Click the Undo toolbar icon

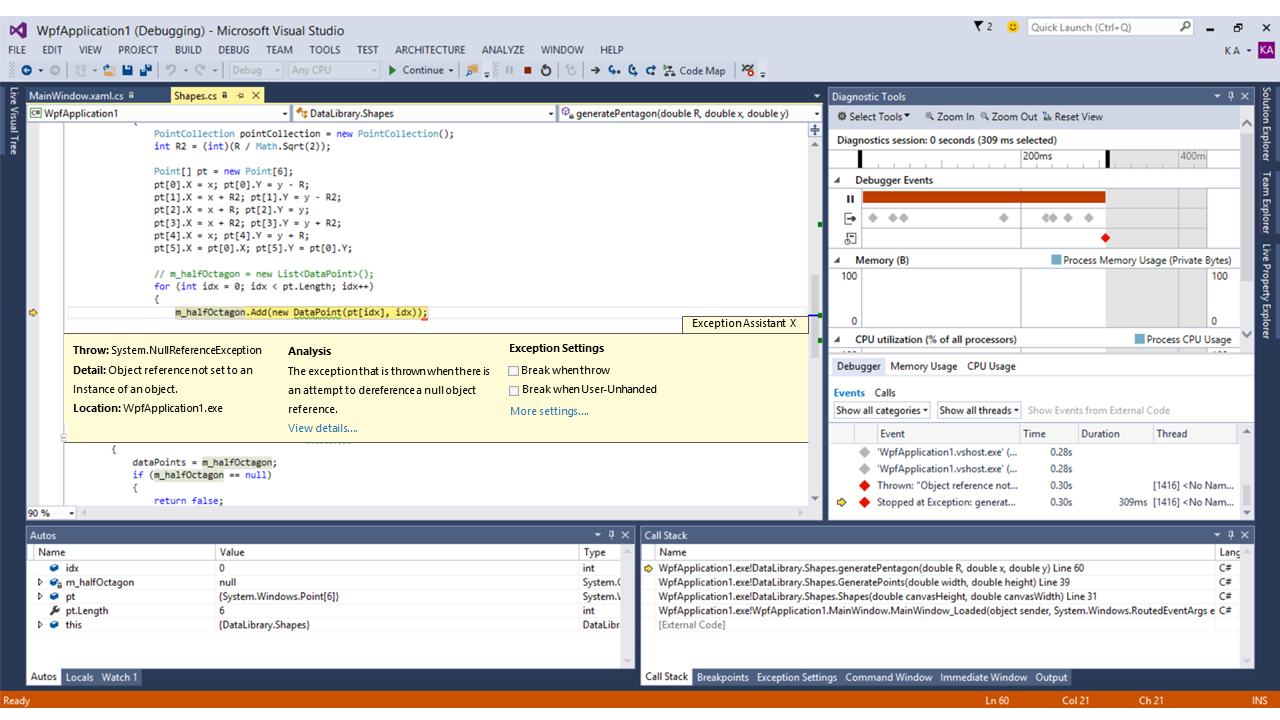pos(171,70)
